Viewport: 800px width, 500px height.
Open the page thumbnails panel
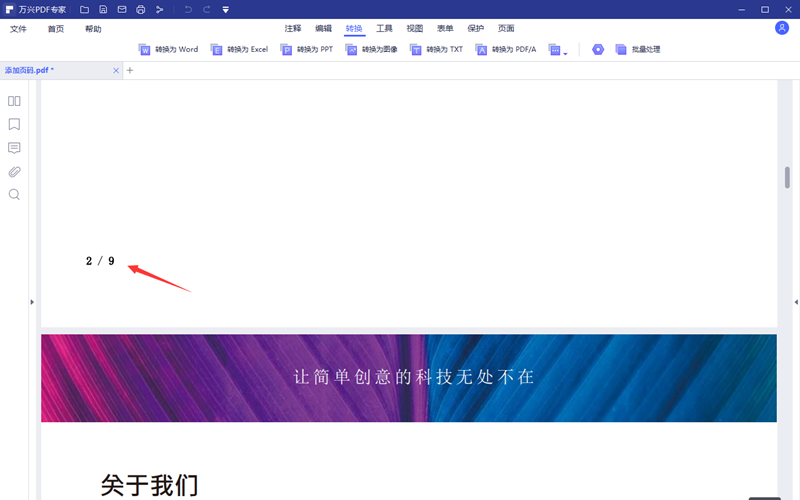coord(14,101)
